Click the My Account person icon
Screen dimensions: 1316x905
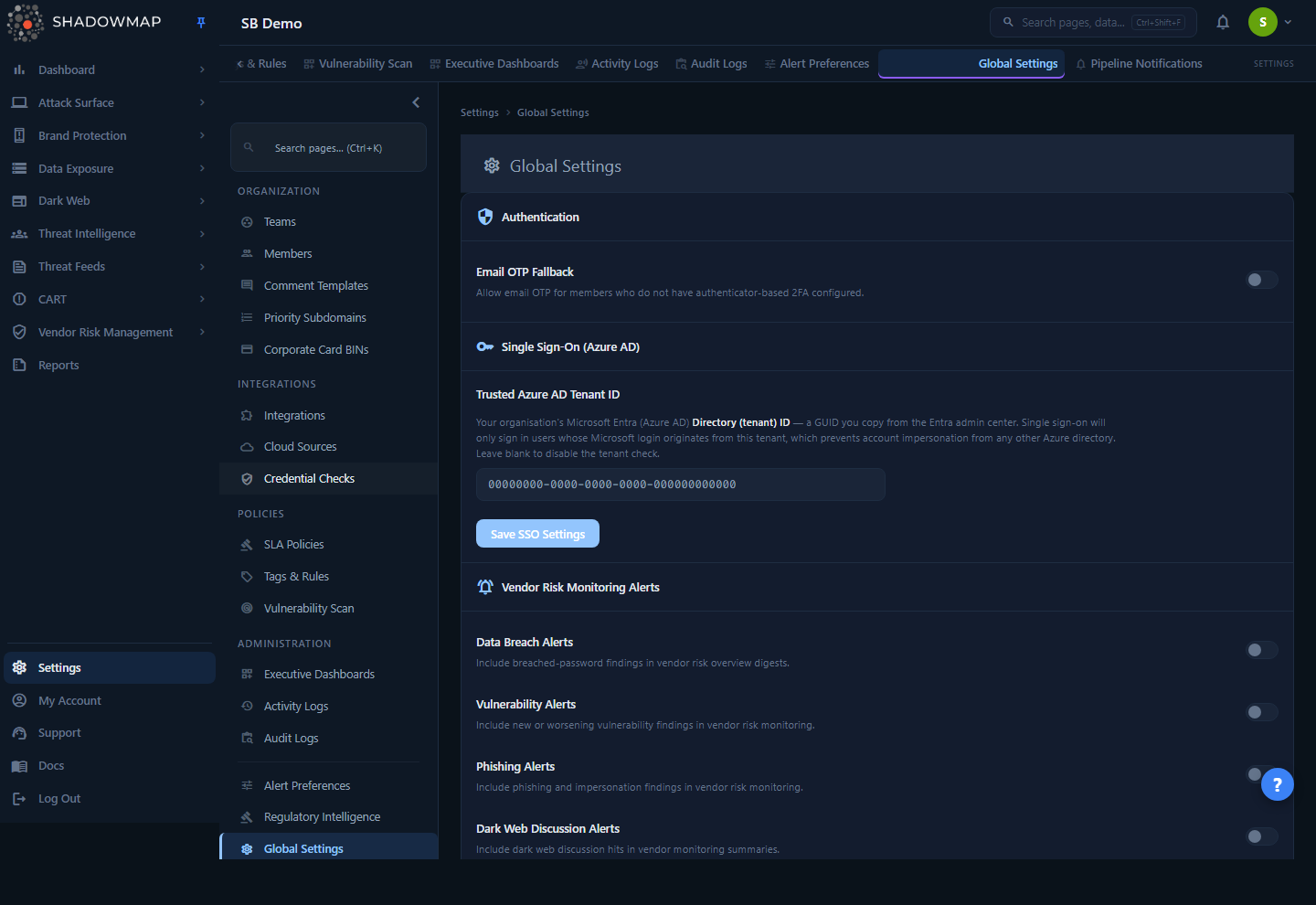tap(19, 700)
